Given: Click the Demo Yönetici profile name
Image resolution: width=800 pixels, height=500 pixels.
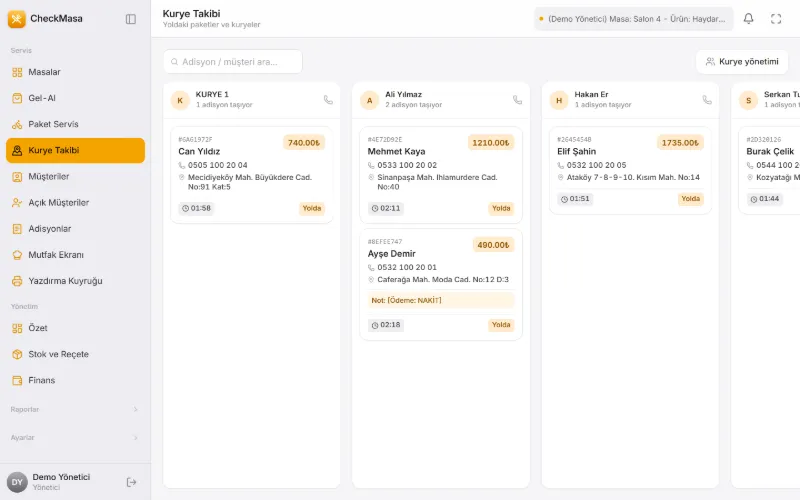Looking at the screenshot, I should tap(61, 477).
